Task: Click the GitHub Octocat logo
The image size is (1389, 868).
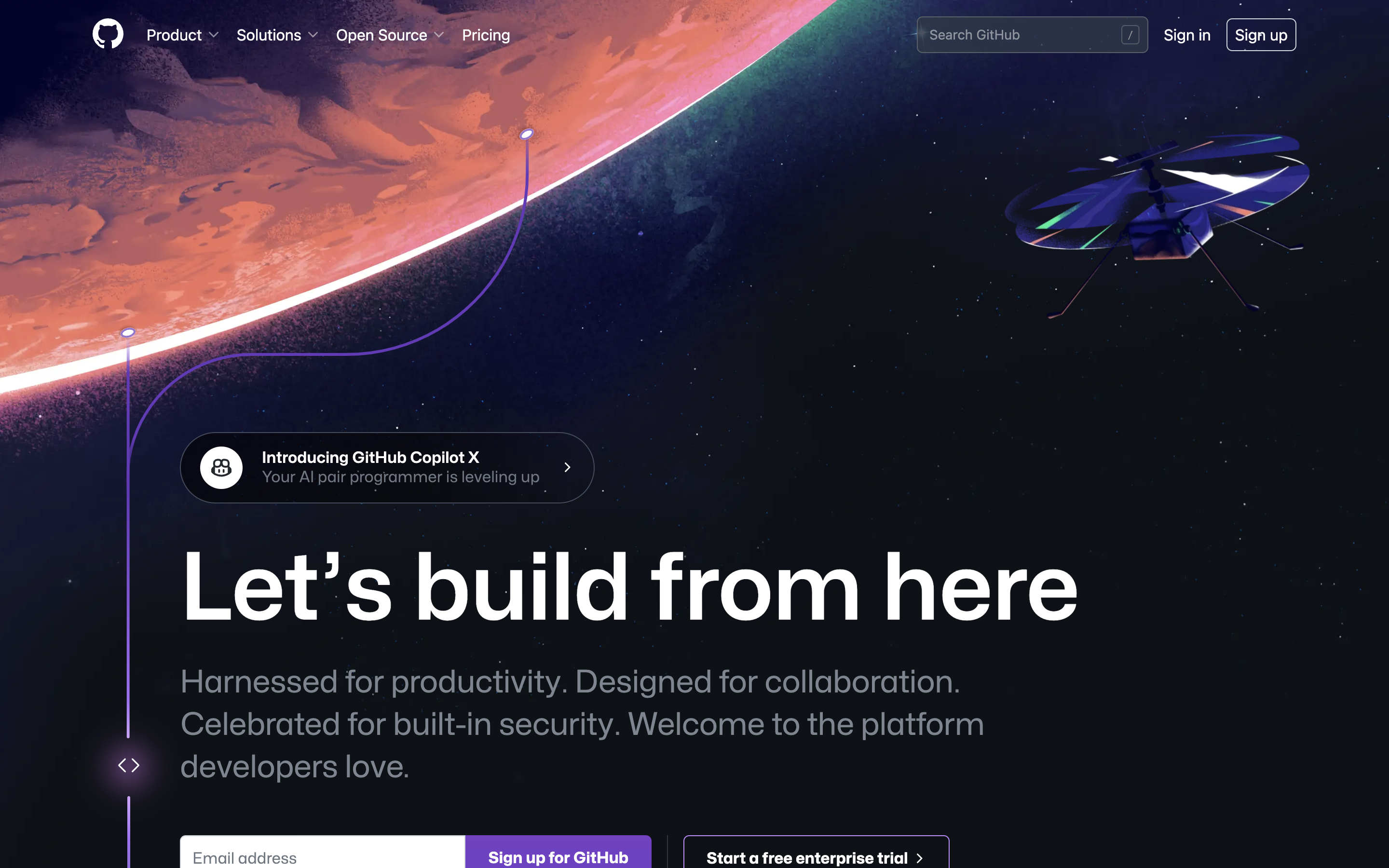Action: (108, 34)
